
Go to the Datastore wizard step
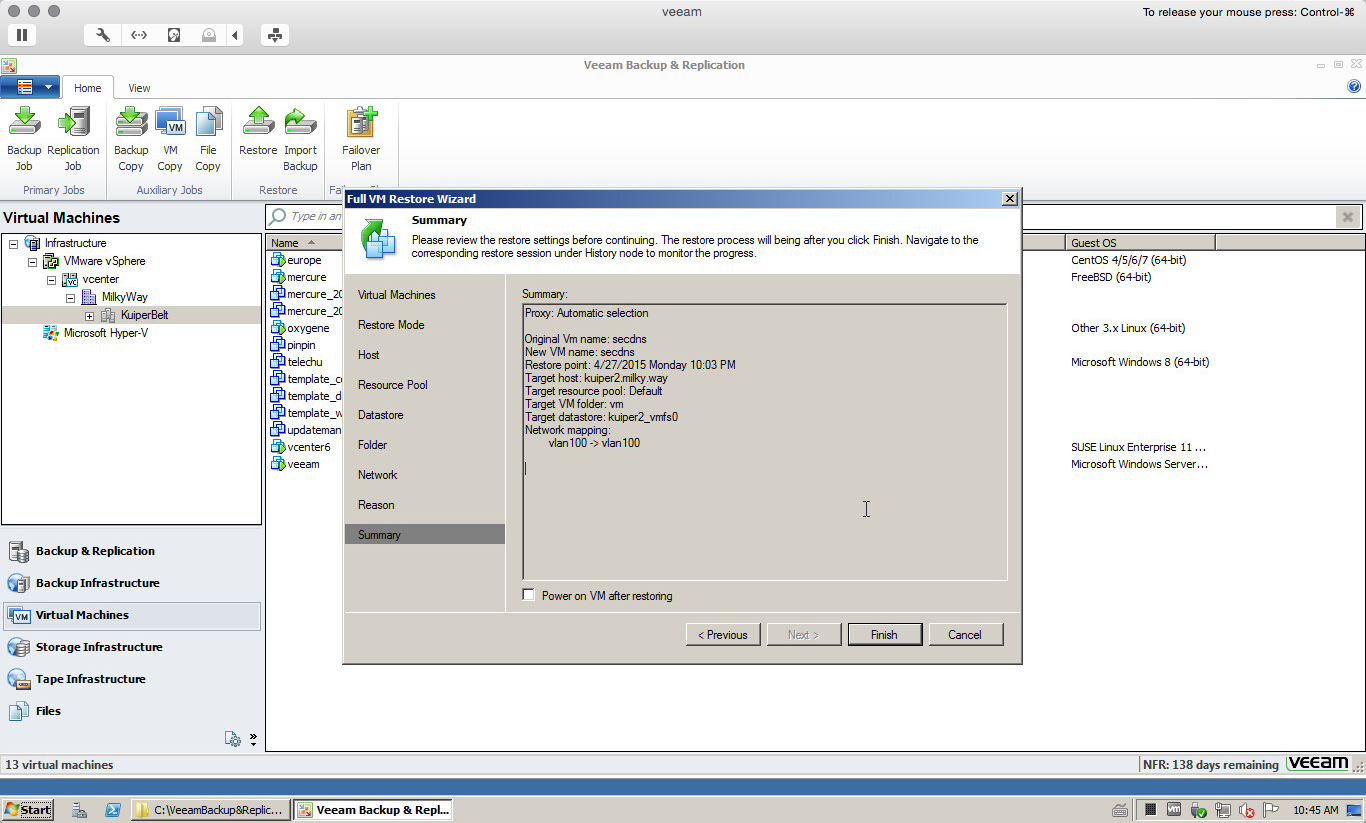point(380,415)
